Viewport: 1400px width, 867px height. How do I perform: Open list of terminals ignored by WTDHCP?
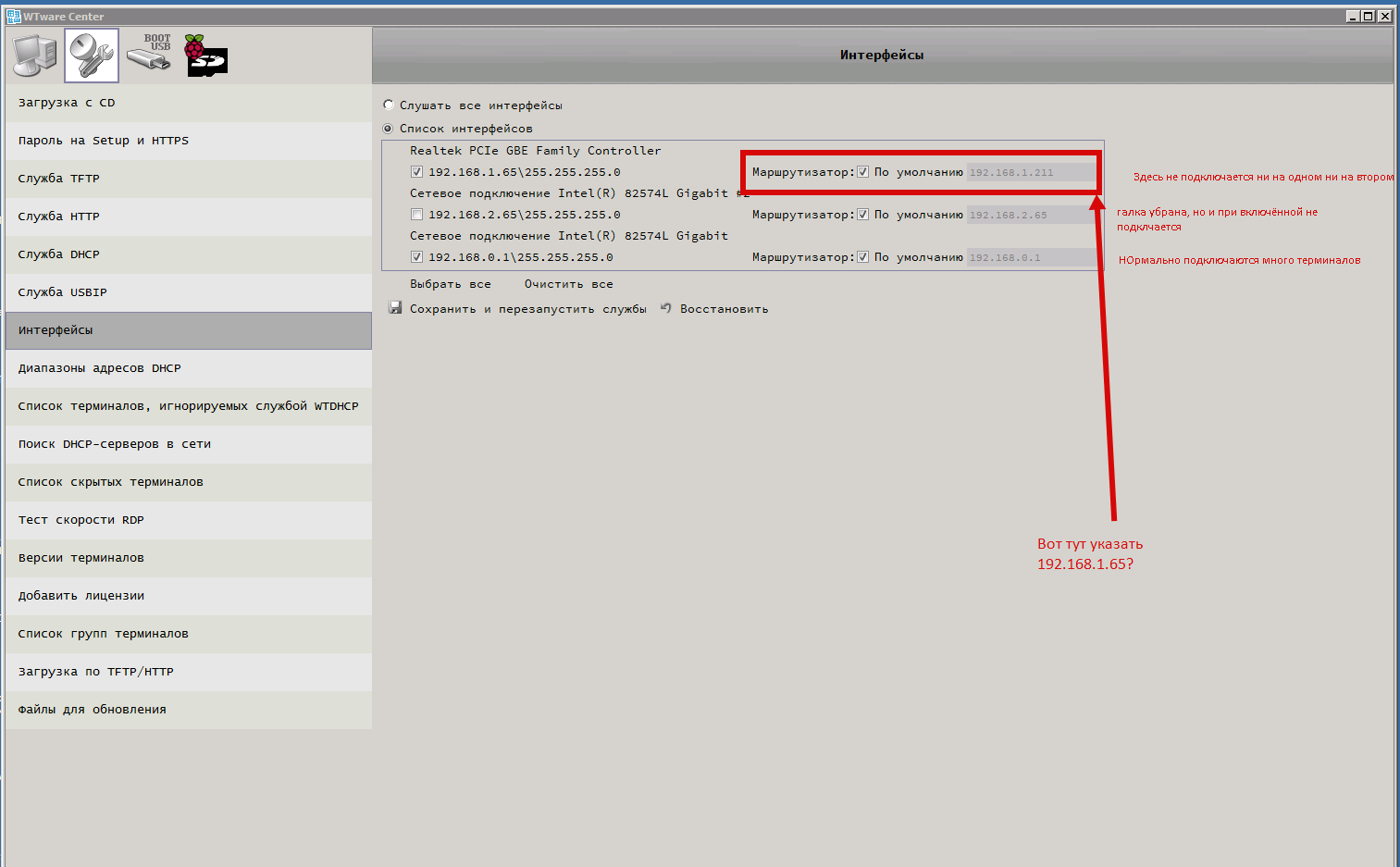pyautogui.click(x=189, y=406)
